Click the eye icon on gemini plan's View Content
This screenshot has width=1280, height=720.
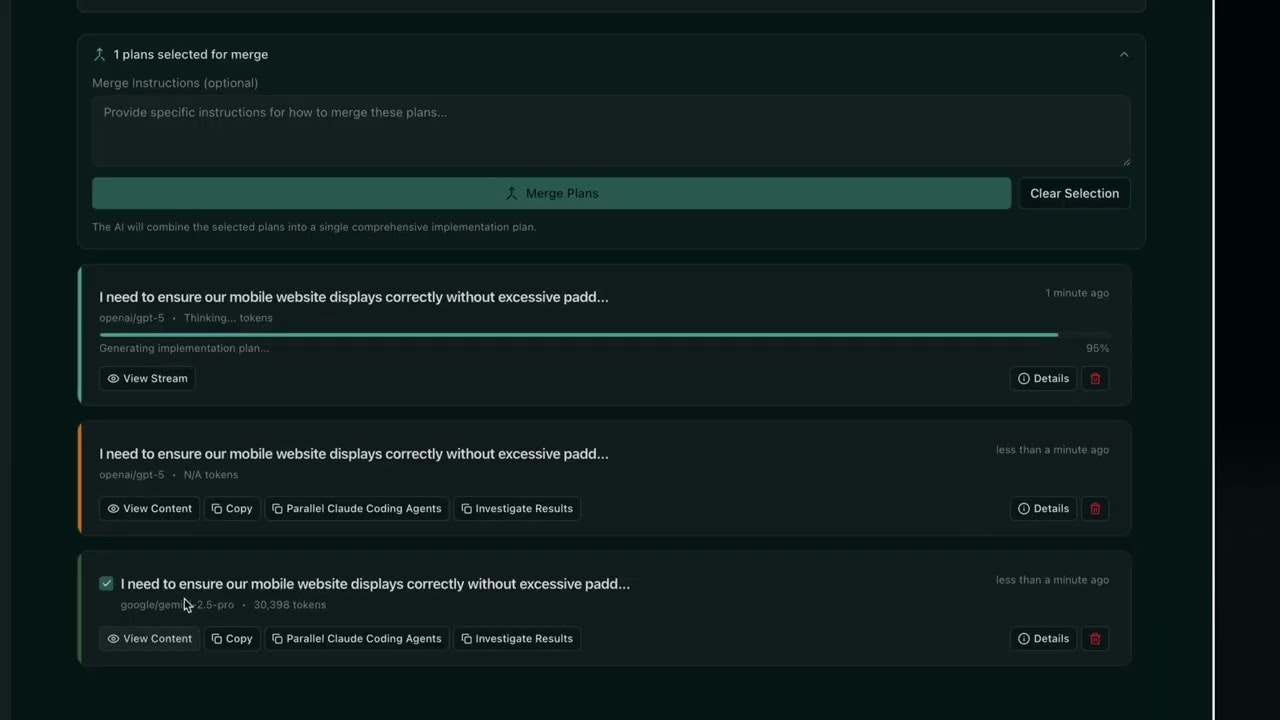point(113,638)
